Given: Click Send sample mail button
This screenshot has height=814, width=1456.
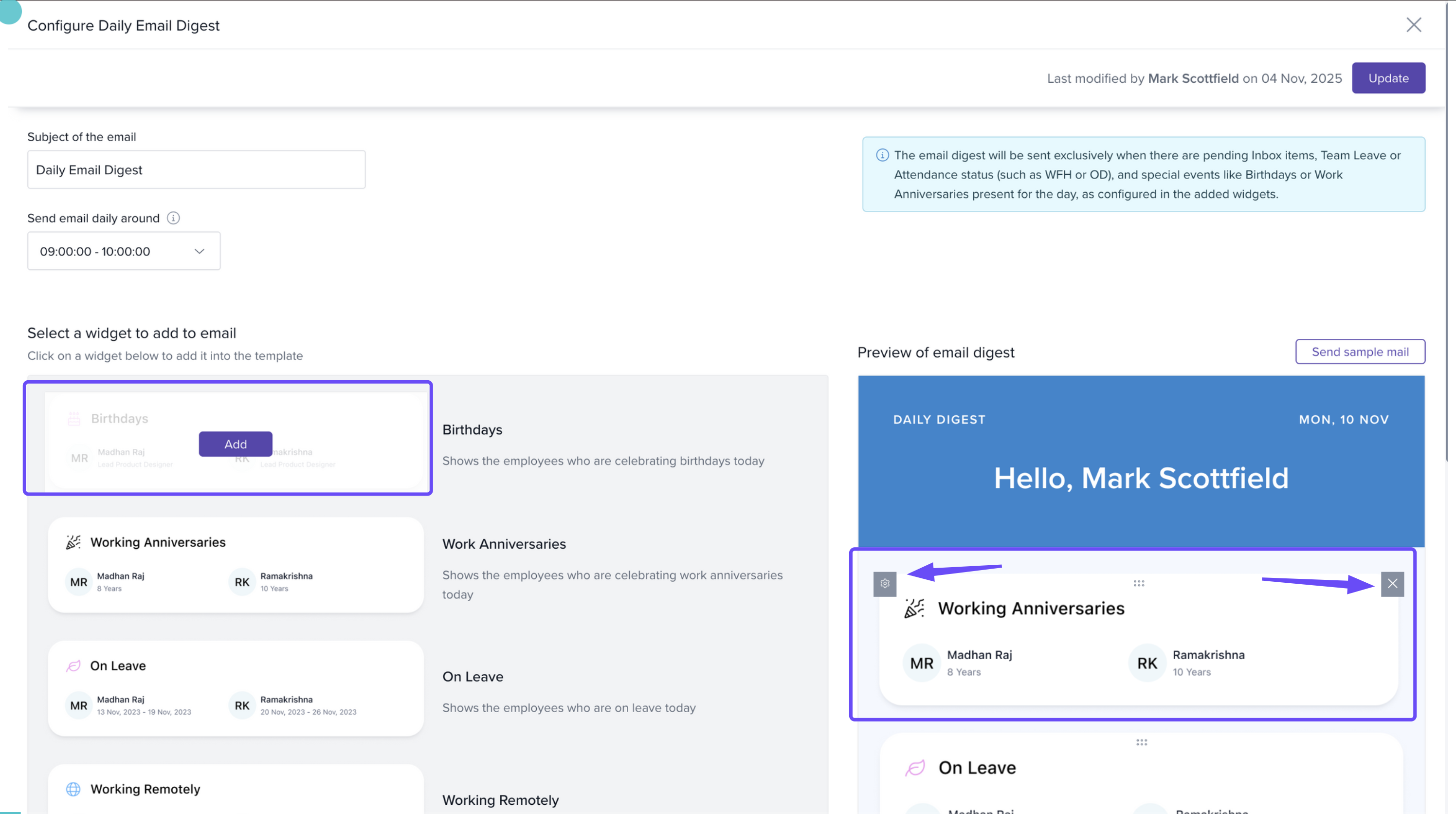Looking at the screenshot, I should [1360, 351].
